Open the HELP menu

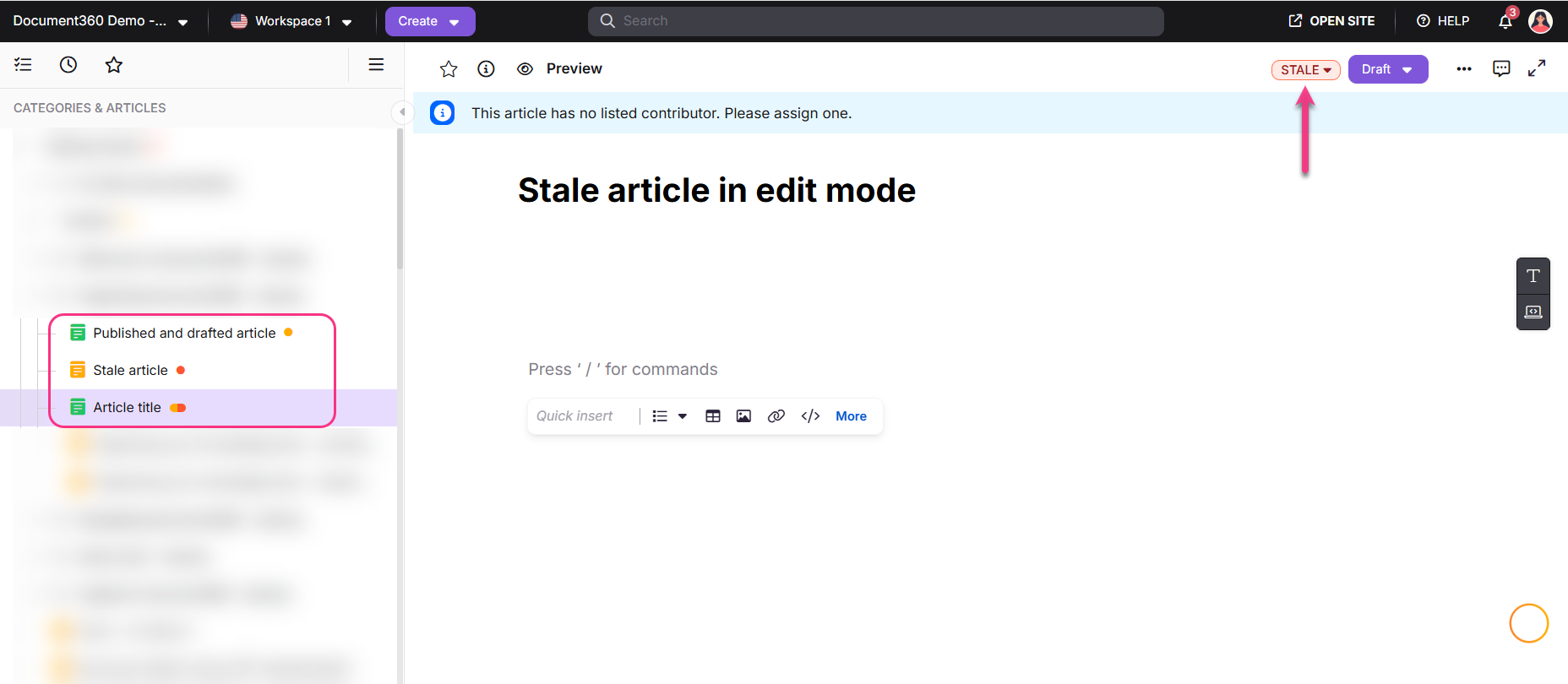coord(1443,21)
